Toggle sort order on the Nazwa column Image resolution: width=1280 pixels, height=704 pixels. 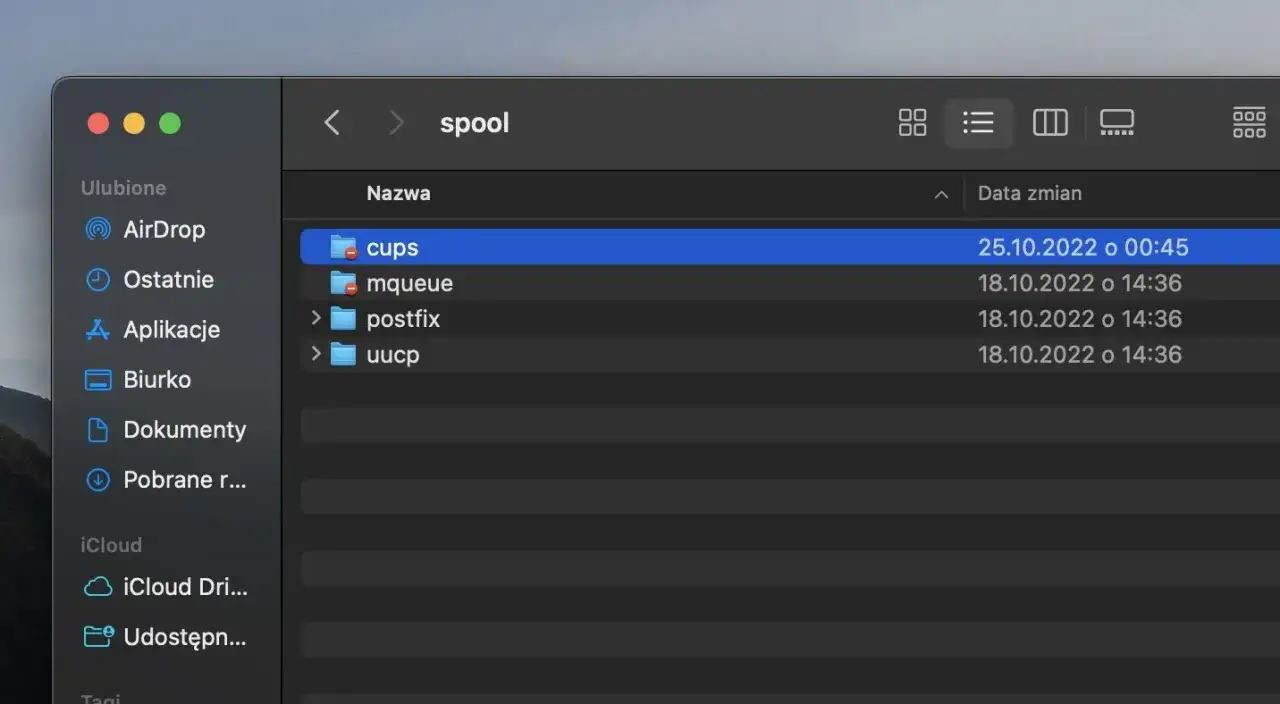click(x=398, y=193)
